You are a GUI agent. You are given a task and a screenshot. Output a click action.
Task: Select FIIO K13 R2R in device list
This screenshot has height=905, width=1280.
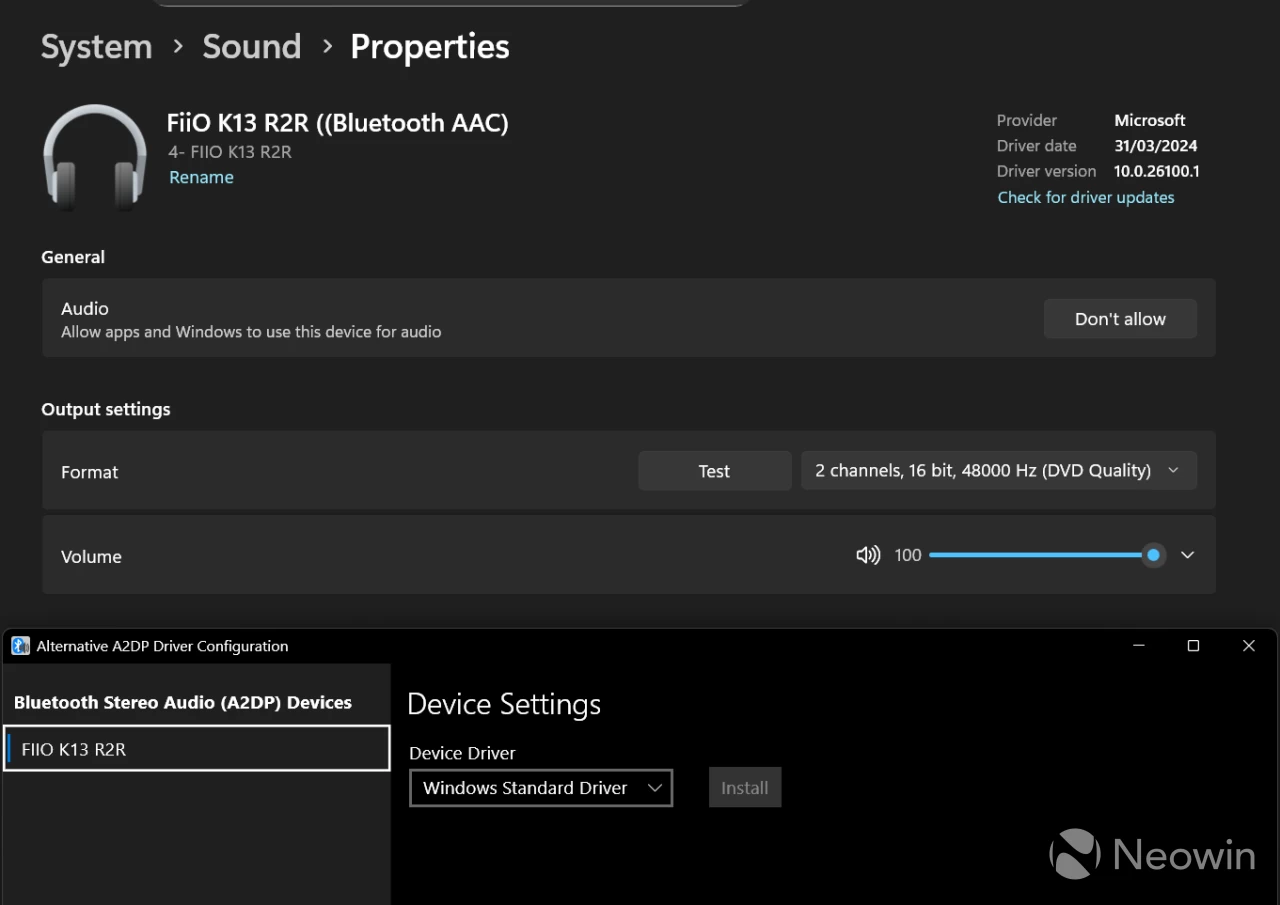pos(196,749)
